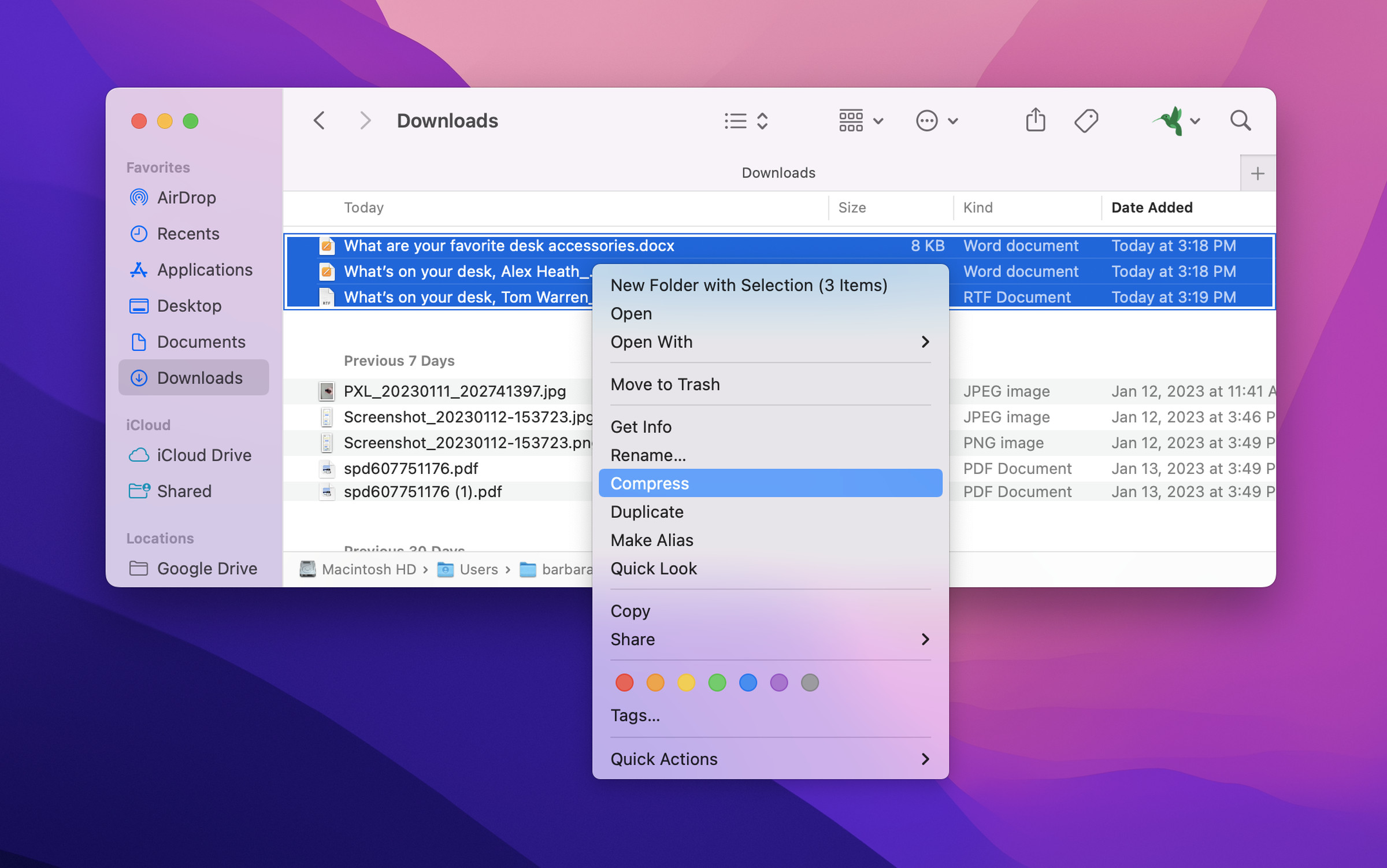
Task: Click the Hummingbird app icon in toolbar
Action: click(1170, 120)
